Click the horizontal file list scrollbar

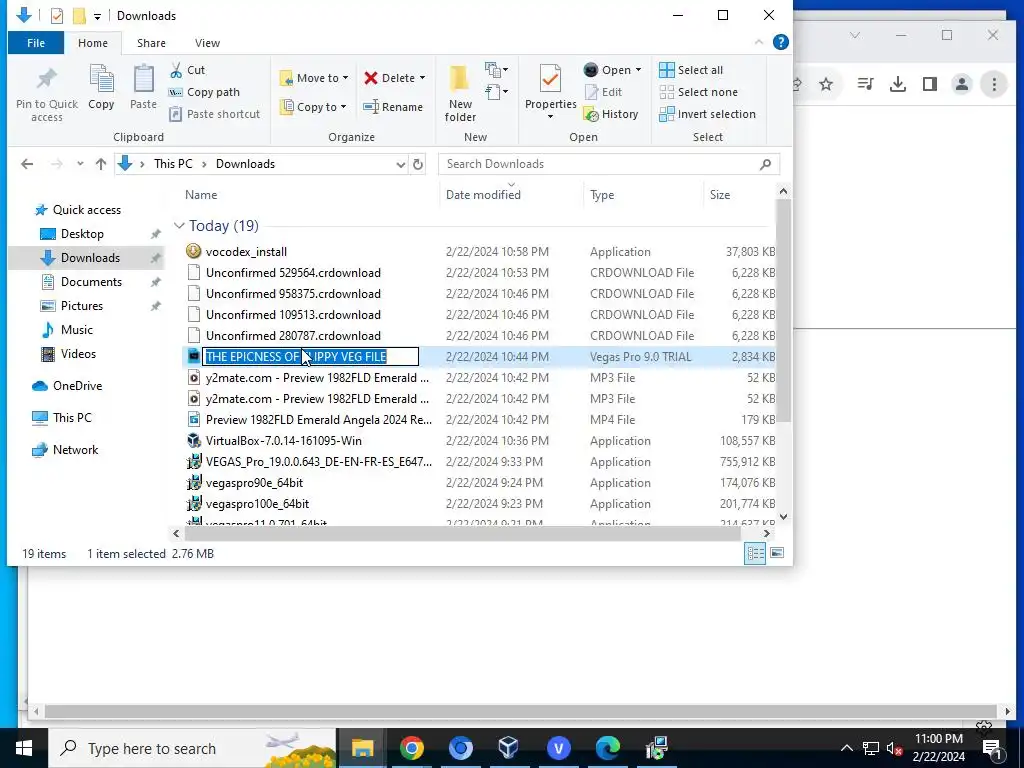coord(462,534)
